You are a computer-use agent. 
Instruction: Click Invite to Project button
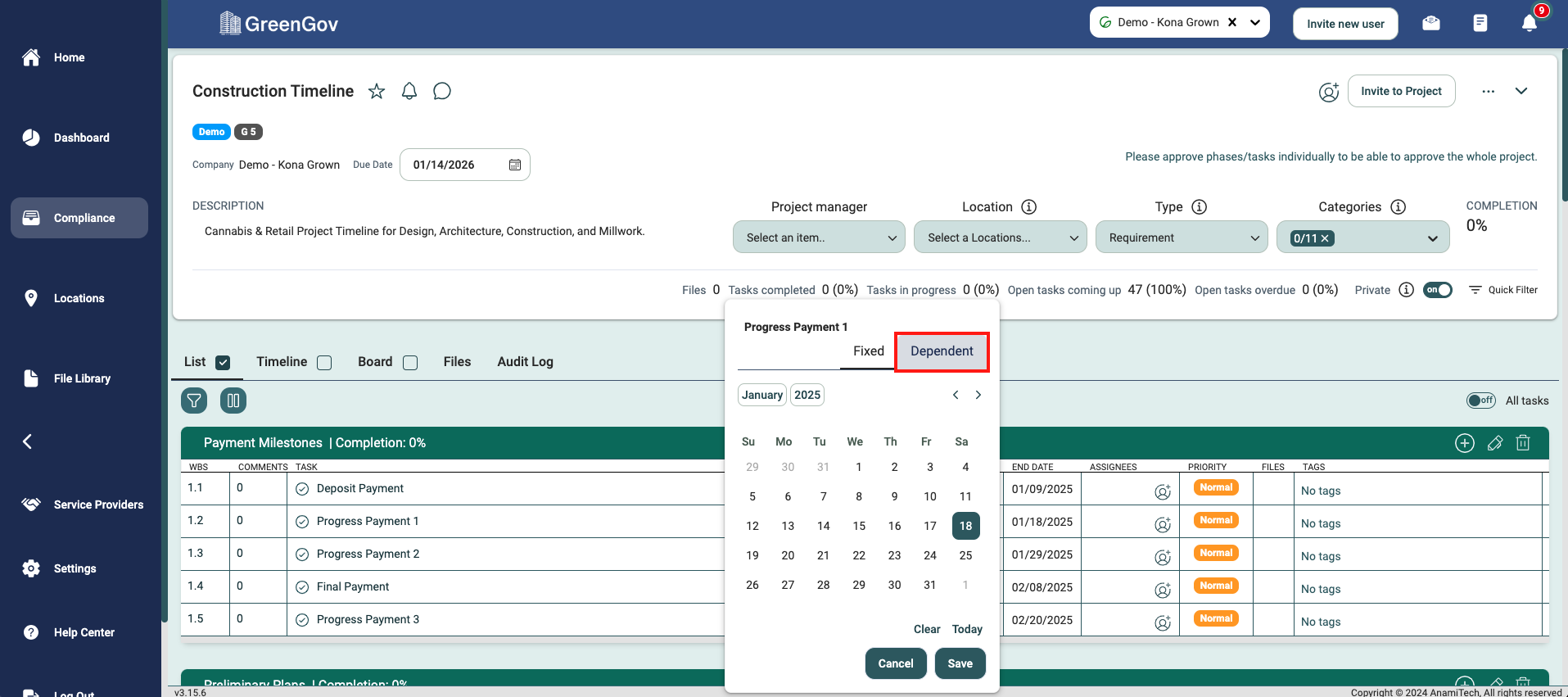pyautogui.click(x=1401, y=91)
